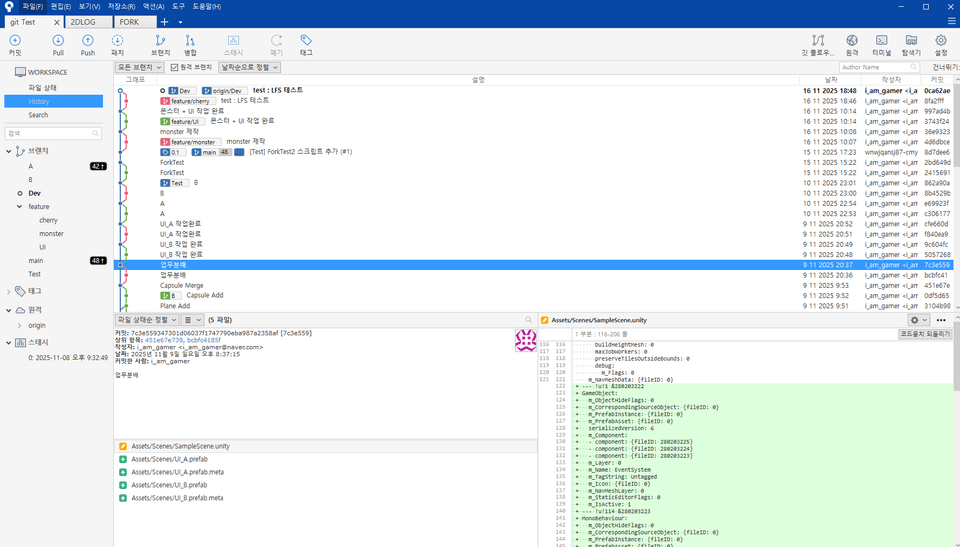
Task: Open the tab list dropdown arrow next to the plus
Action: 180,22
